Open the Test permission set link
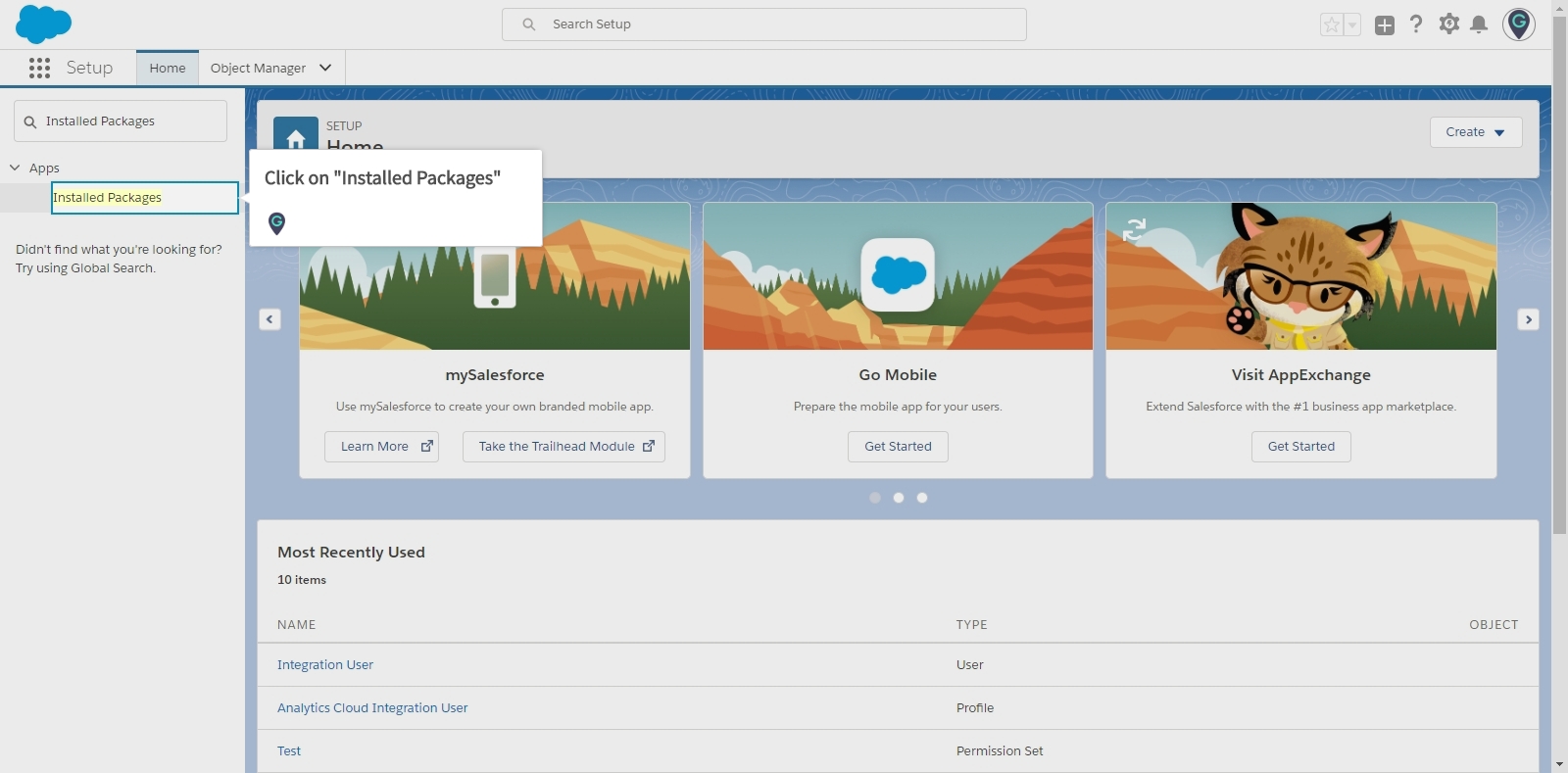Image resolution: width=1568 pixels, height=773 pixels. (289, 750)
